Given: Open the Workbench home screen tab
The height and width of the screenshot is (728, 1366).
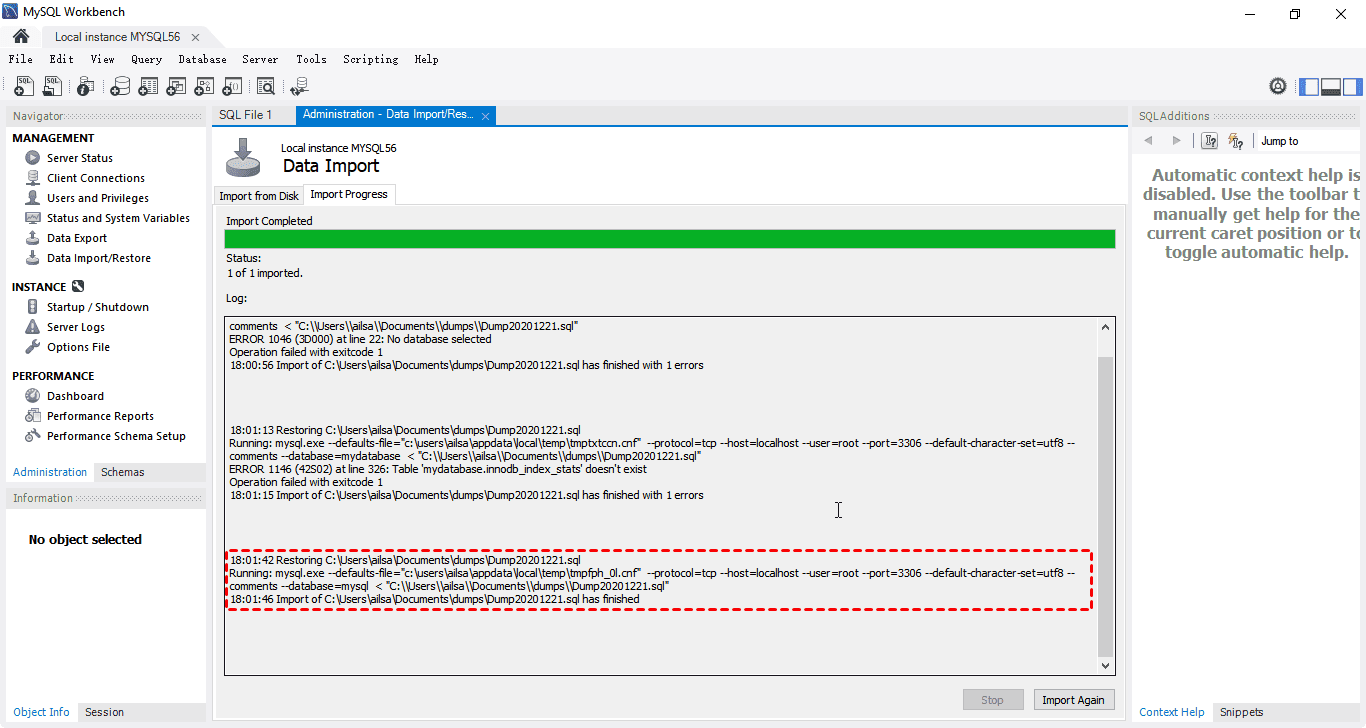Looking at the screenshot, I should click(20, 37).
